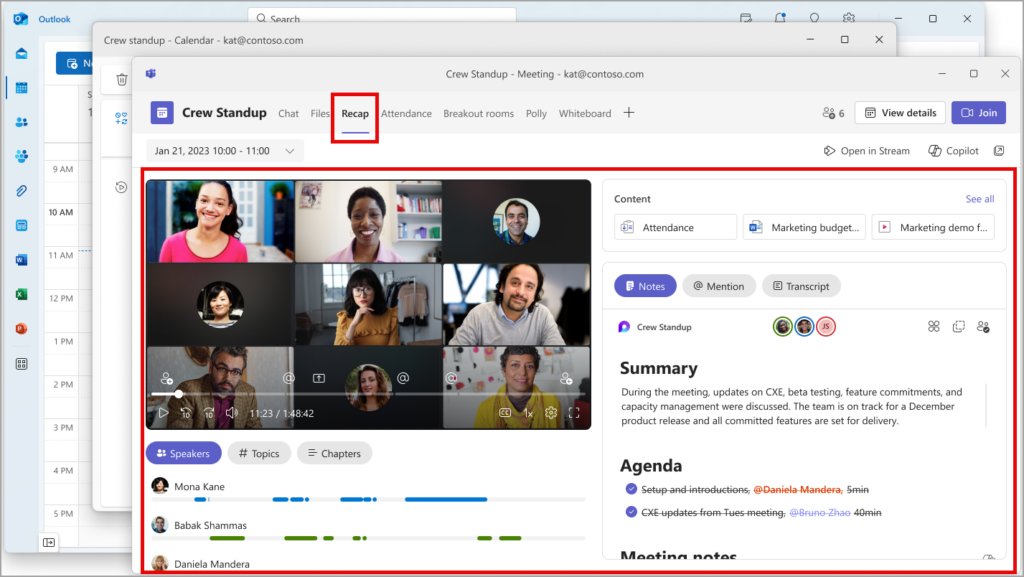Screen dimensions: 1024x577
Task: Select the Recap tab
Action: [x=355, y=114]
